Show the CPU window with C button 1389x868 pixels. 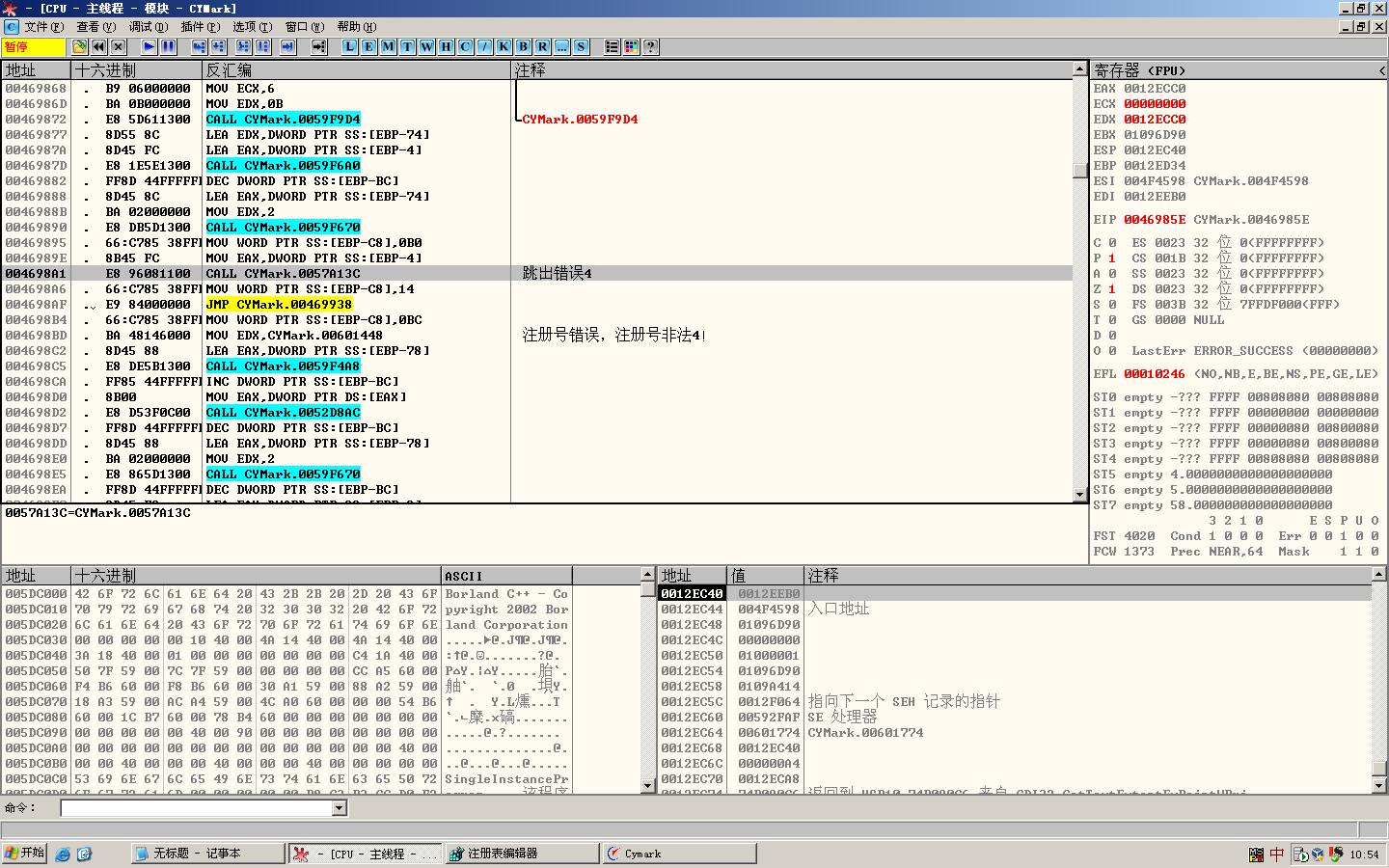coord(465,46)
